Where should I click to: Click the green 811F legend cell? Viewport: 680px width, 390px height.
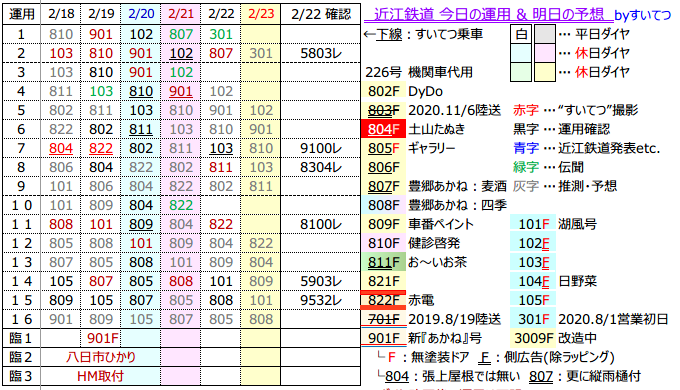pos(383,262)
